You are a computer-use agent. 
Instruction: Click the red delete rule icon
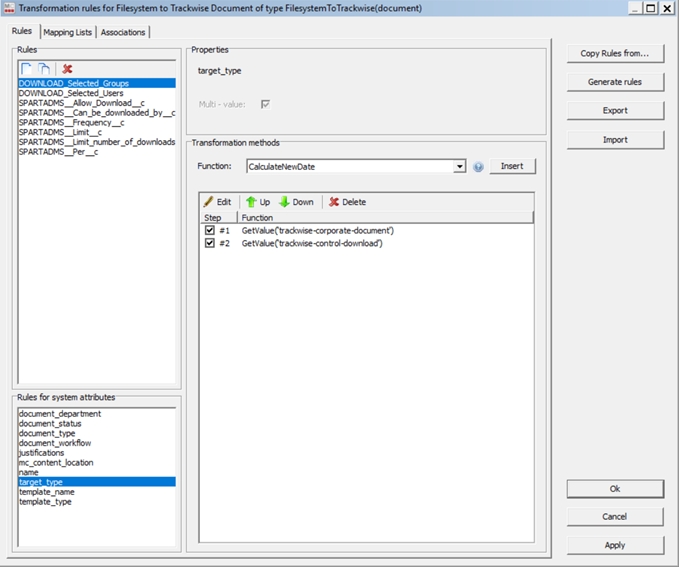tap(68, 68)
